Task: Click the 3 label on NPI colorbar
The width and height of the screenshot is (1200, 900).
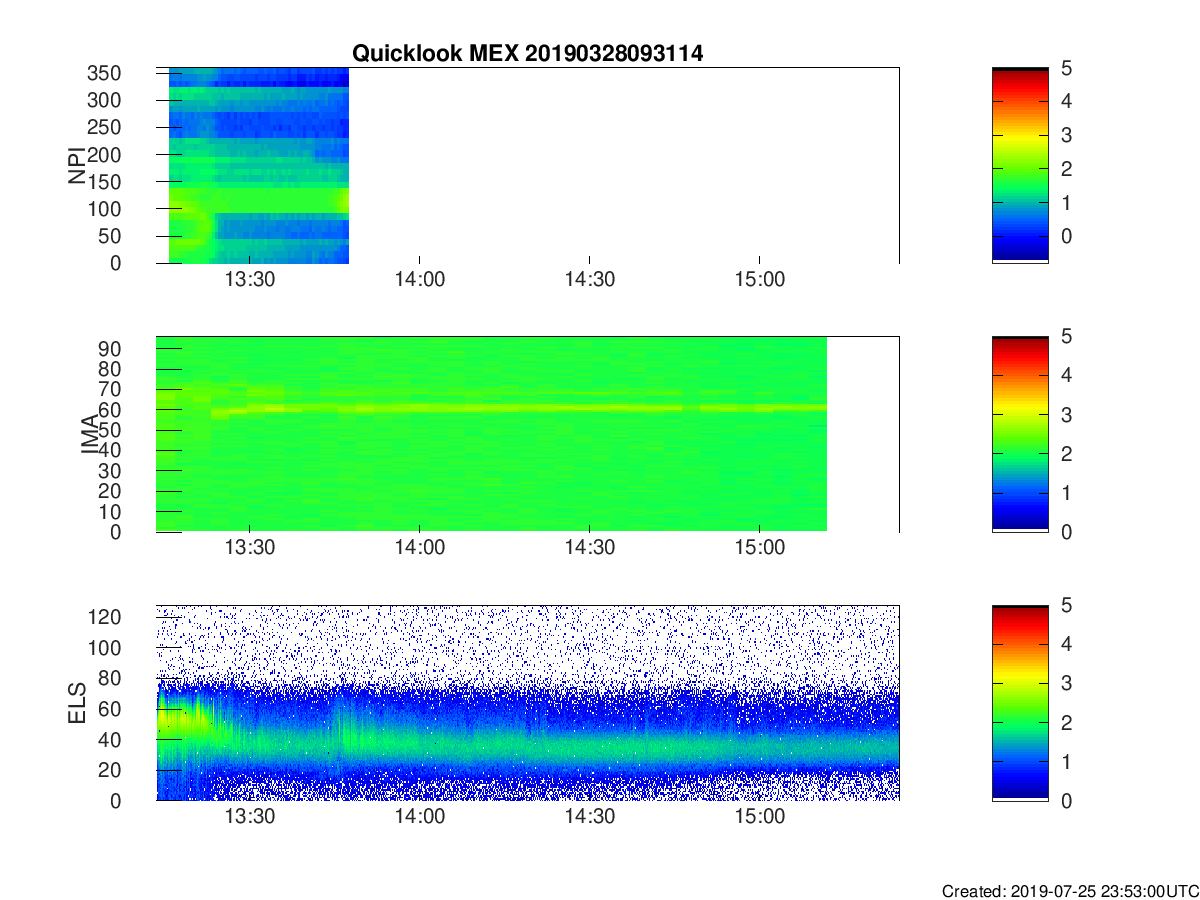Action: point(1066,135)
